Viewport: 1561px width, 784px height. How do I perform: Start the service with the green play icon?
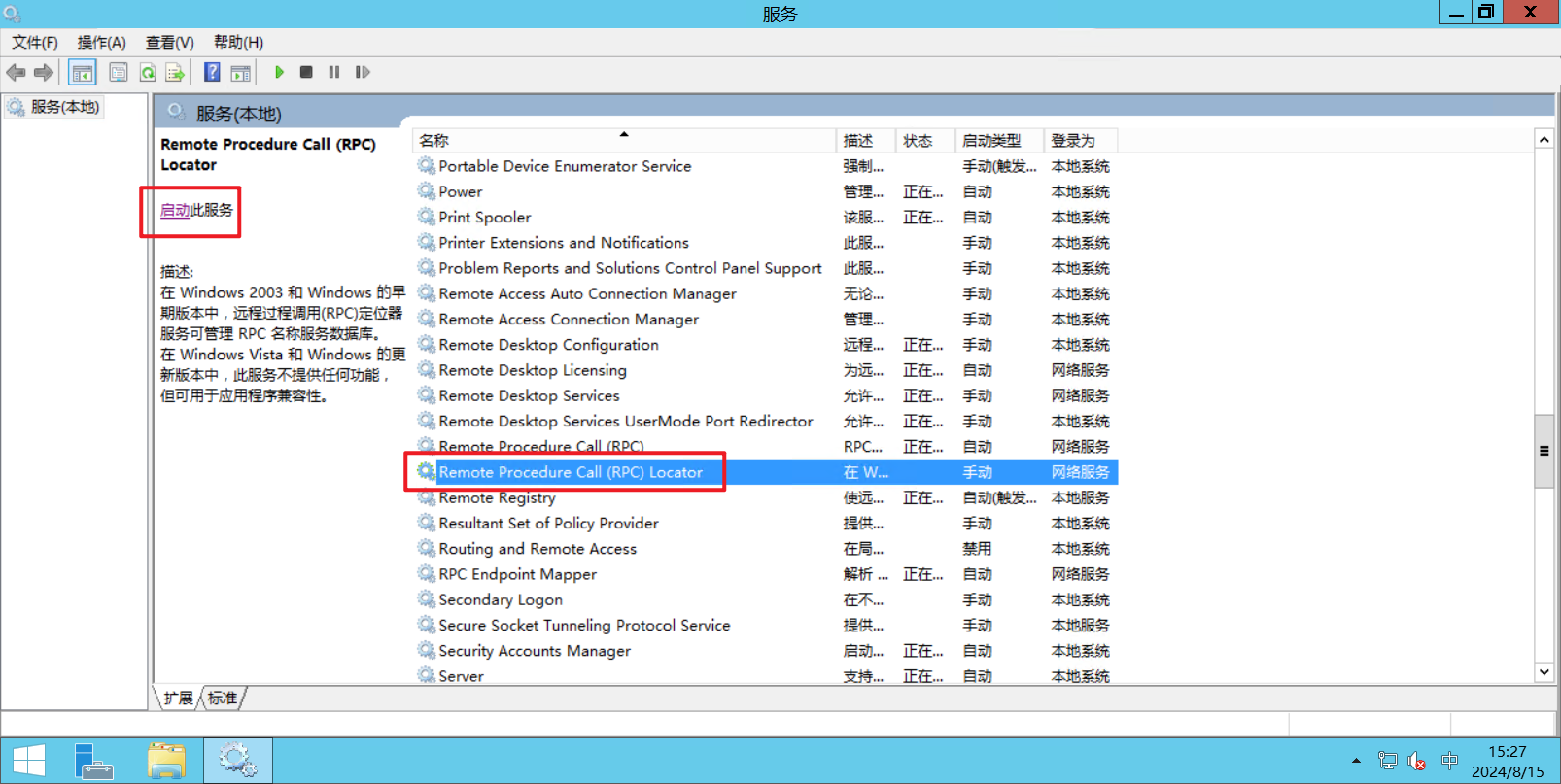point(279,72)
